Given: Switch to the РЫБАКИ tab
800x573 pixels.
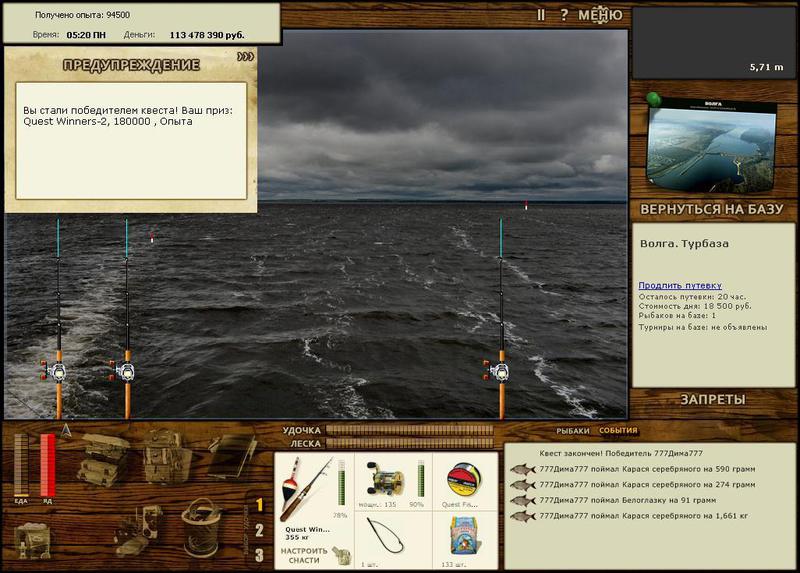Looking at the screenshot, I should (x=573, y=431).
